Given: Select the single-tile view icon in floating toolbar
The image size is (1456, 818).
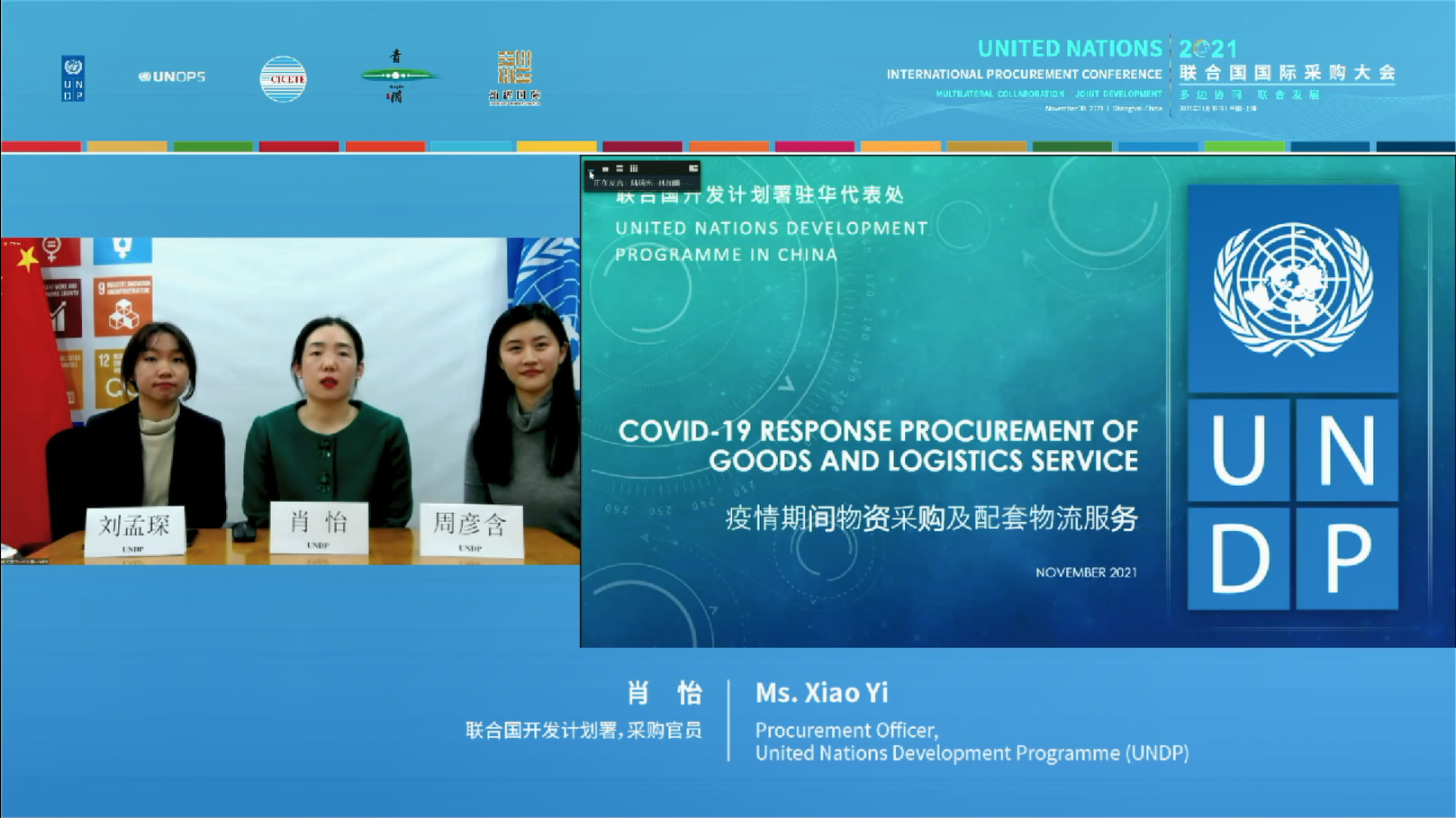Looking at the screenshot, I should tap(605, 169).
